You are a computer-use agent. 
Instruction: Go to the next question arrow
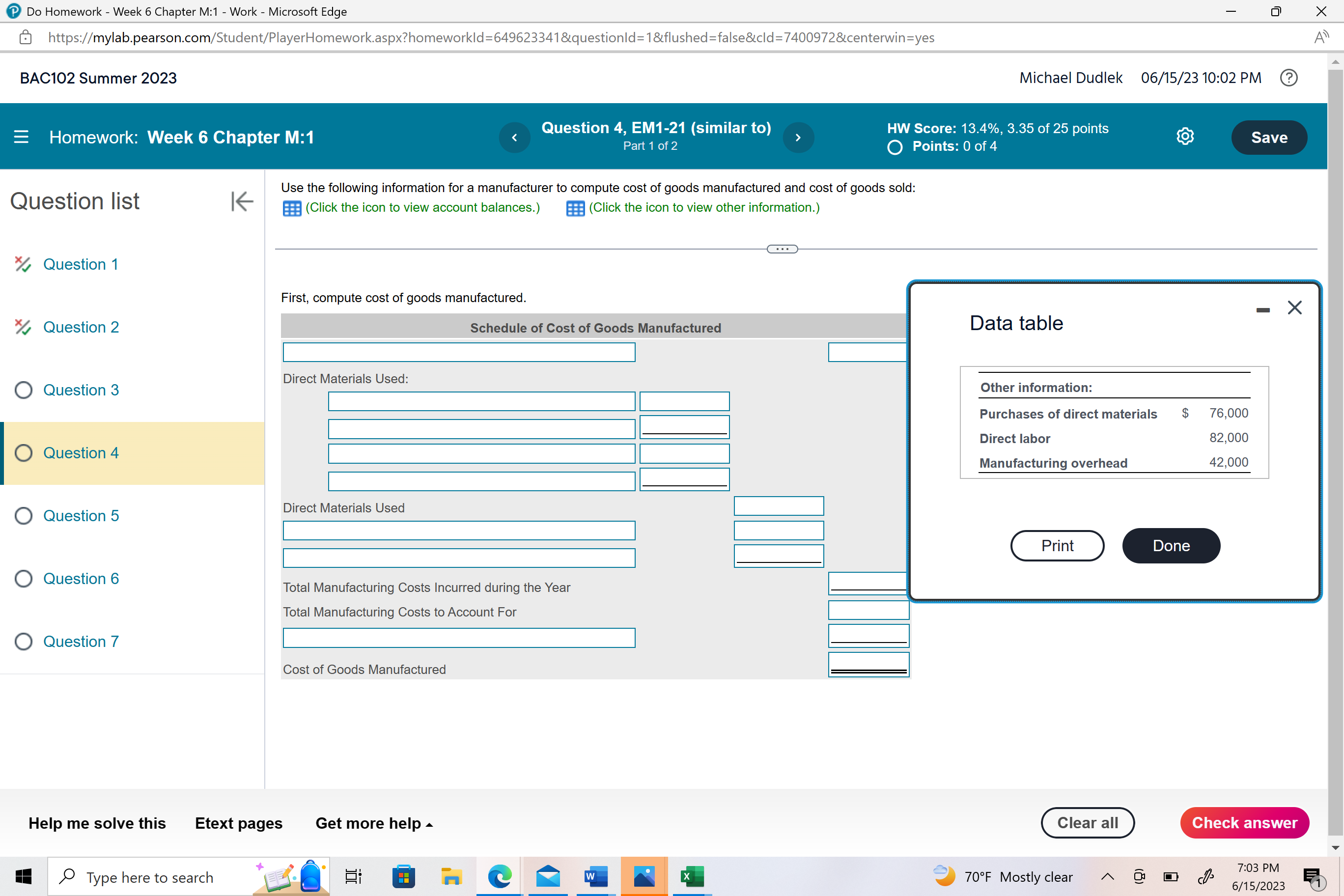[798, 137]
